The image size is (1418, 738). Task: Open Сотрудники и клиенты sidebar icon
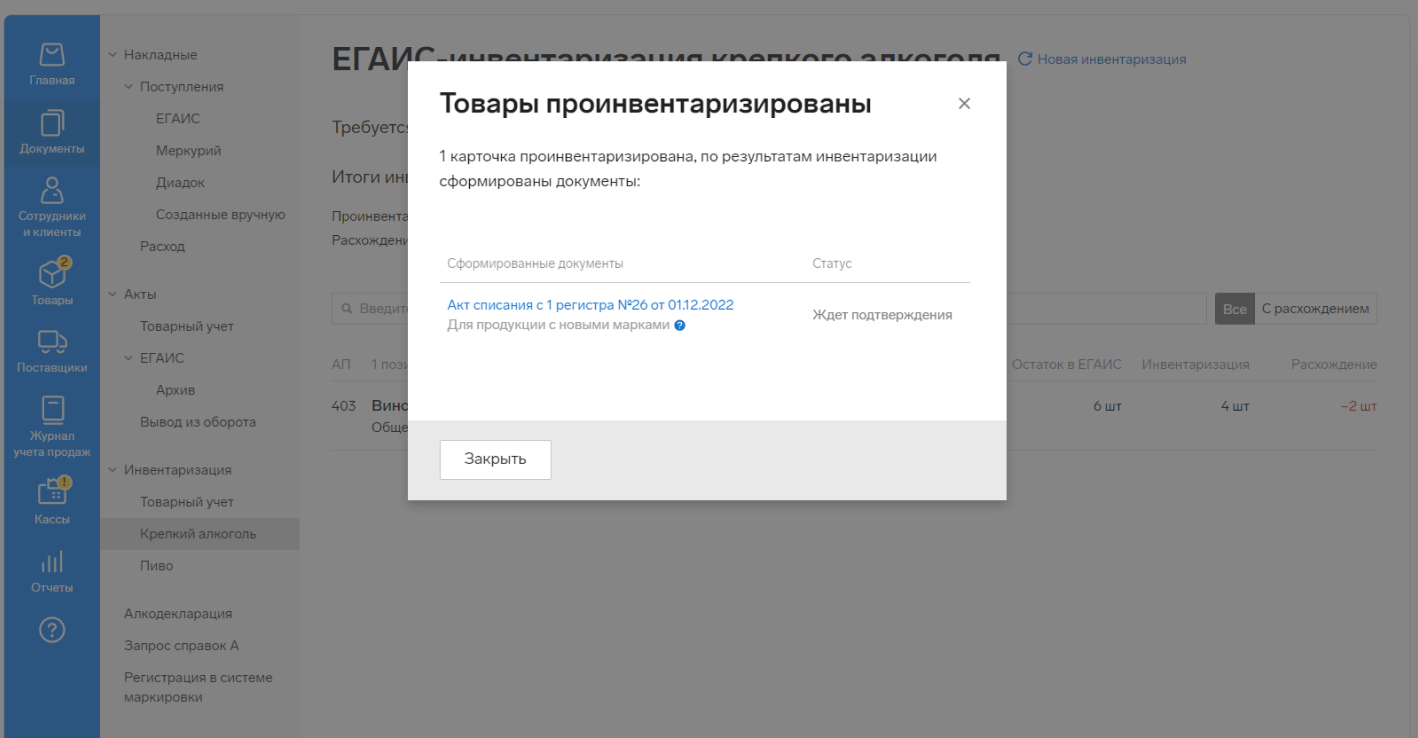click(x=52, y=190)
